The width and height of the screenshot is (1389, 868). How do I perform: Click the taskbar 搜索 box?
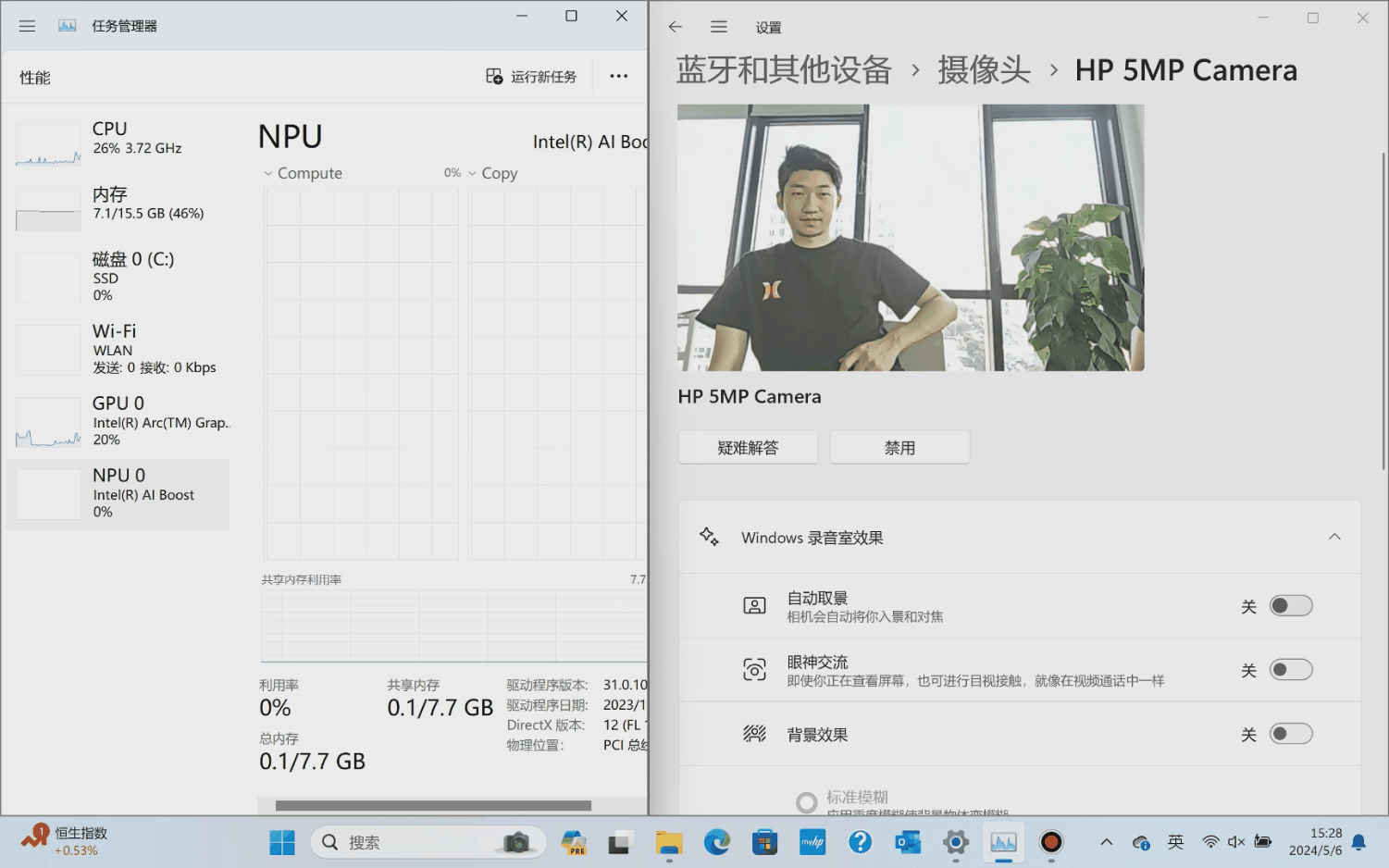point(428,842)
